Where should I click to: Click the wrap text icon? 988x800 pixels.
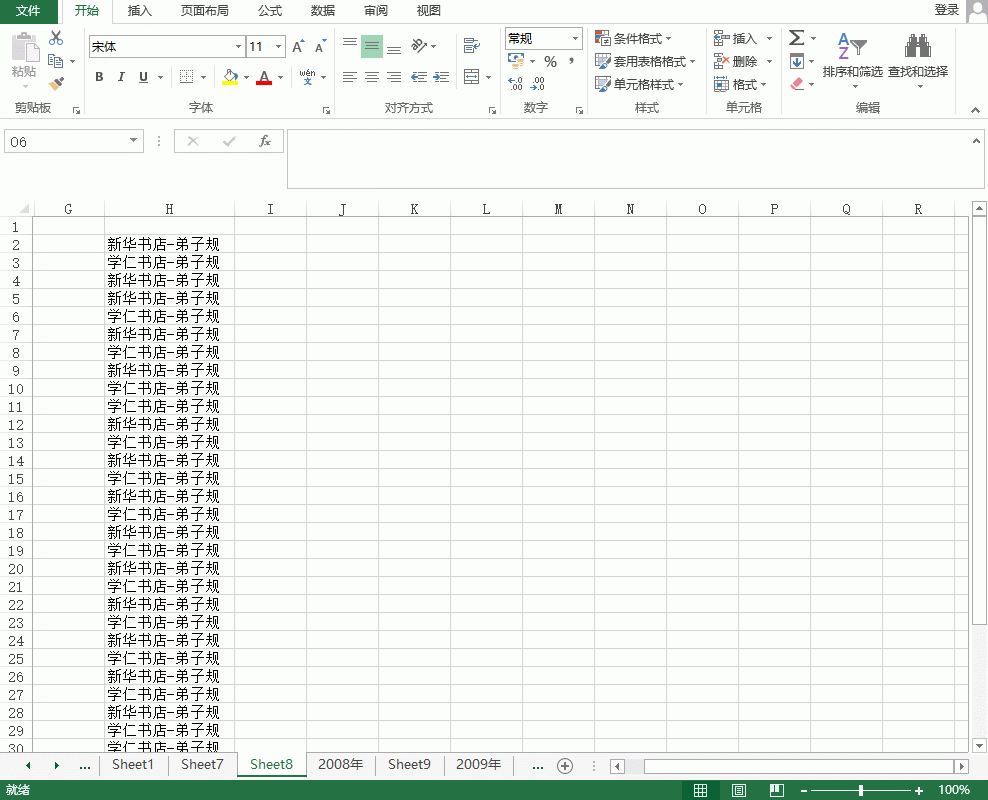[472, 46]
